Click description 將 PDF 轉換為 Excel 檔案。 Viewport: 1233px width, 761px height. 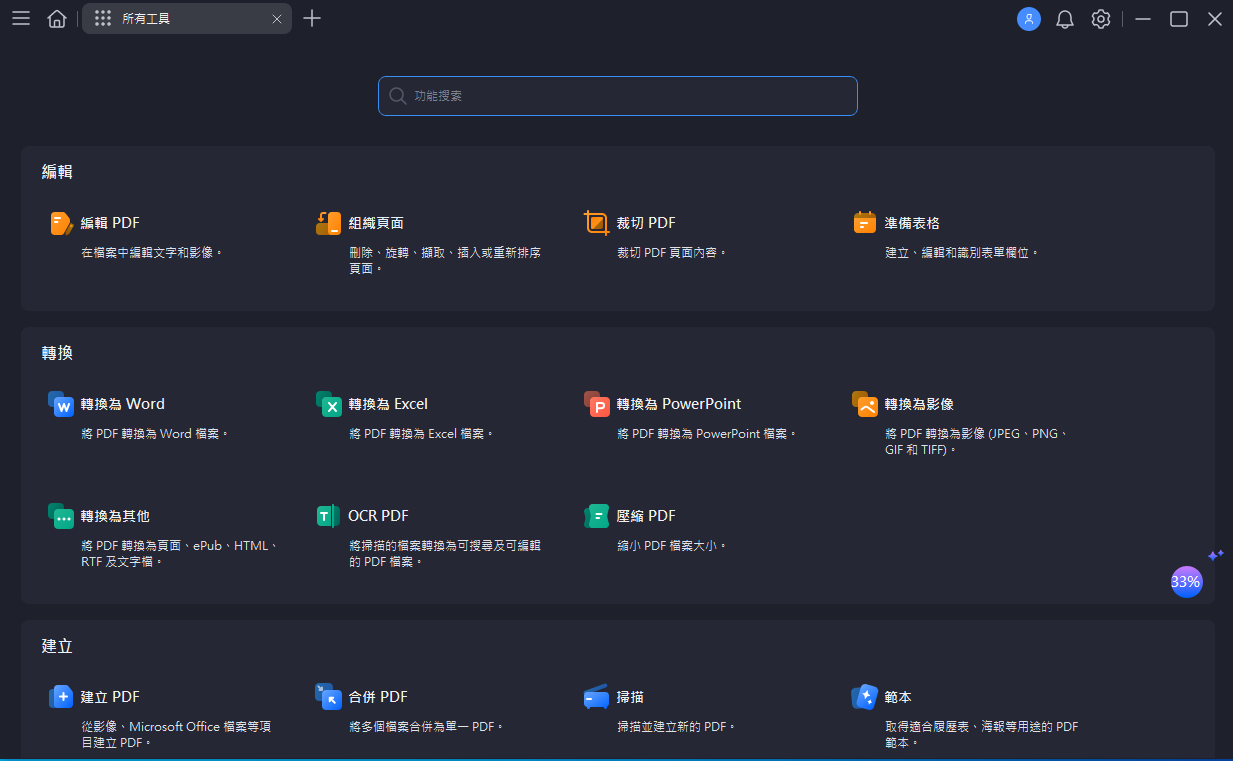point(421,434)
